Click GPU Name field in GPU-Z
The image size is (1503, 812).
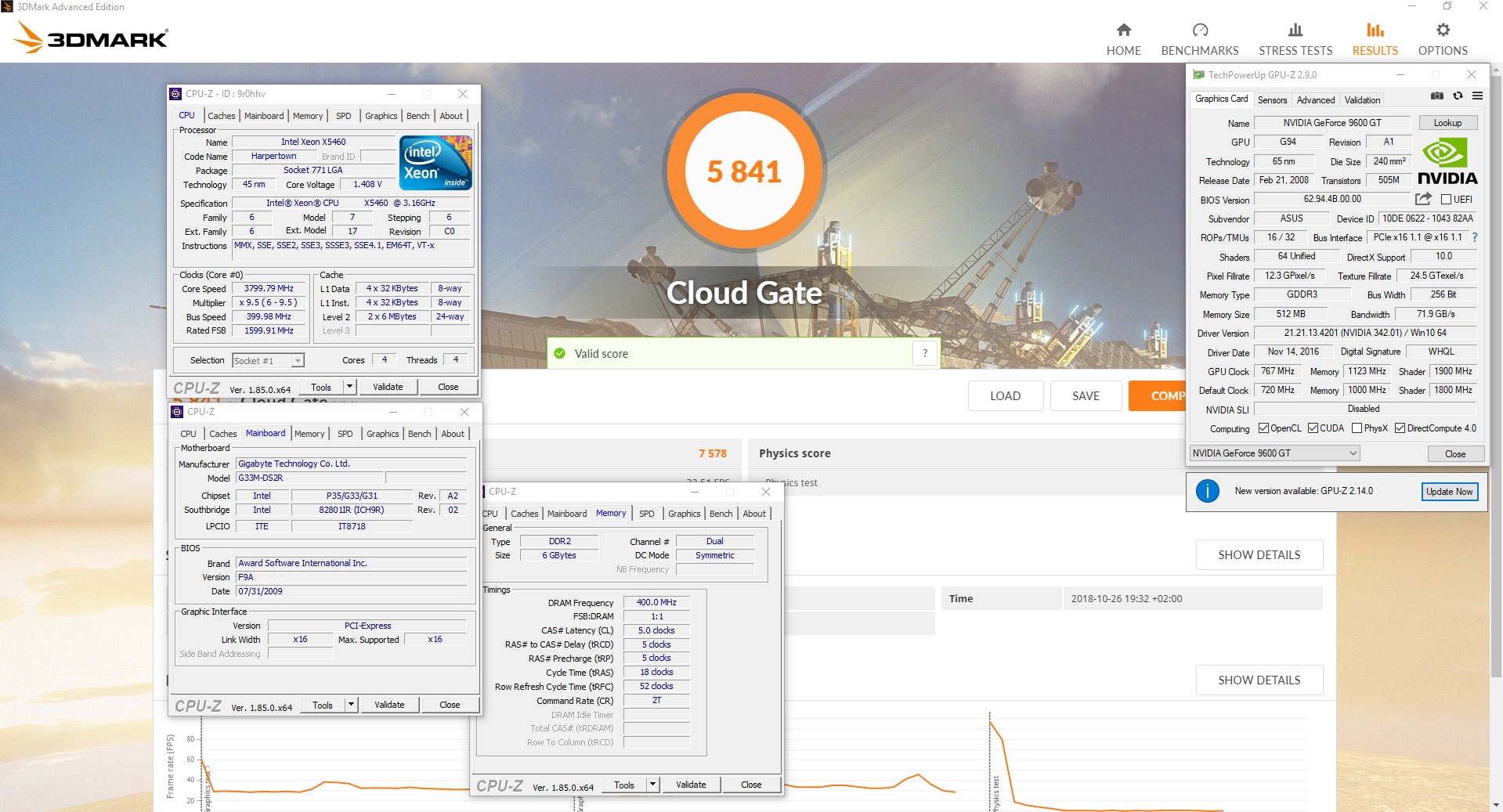pyautogui.click(x=1331, y=123)
